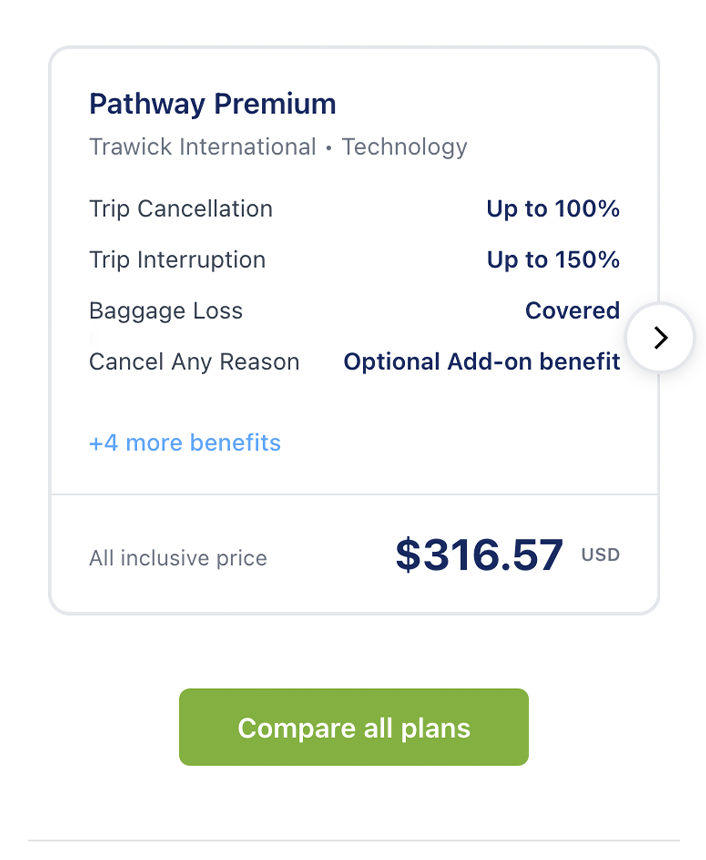This screenshot has width=706, height=860.
Task: Click the bullet separator in plan subtitle
Action: pyautogui.click(x=329, y=148)
